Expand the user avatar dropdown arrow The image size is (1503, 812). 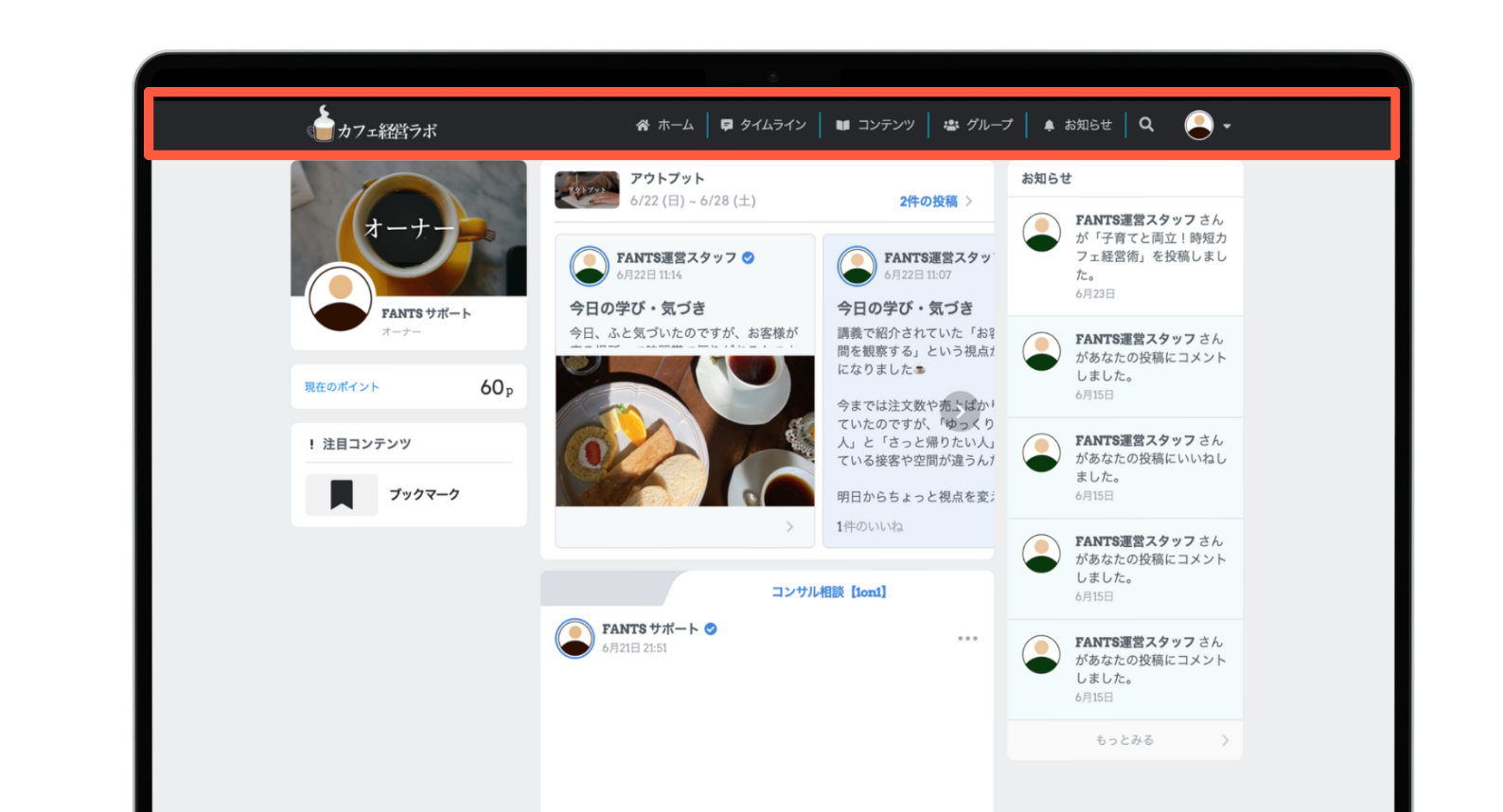(x=1227, y=126)
